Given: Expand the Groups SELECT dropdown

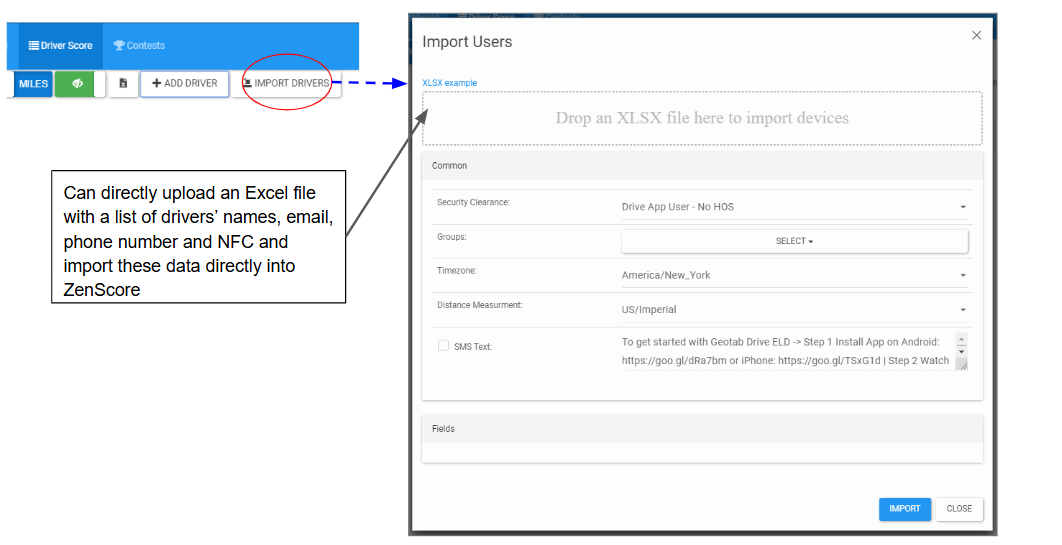Looking at the screenshot, I should [x=794, y=241].
